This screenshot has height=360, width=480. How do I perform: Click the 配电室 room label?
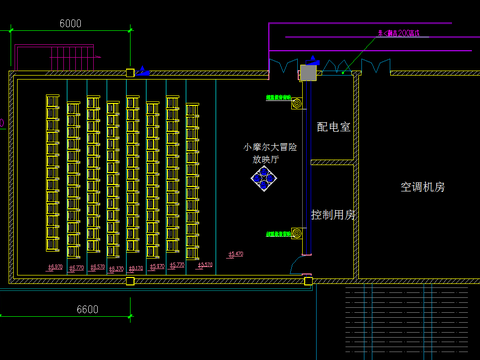tap(333, 127)
